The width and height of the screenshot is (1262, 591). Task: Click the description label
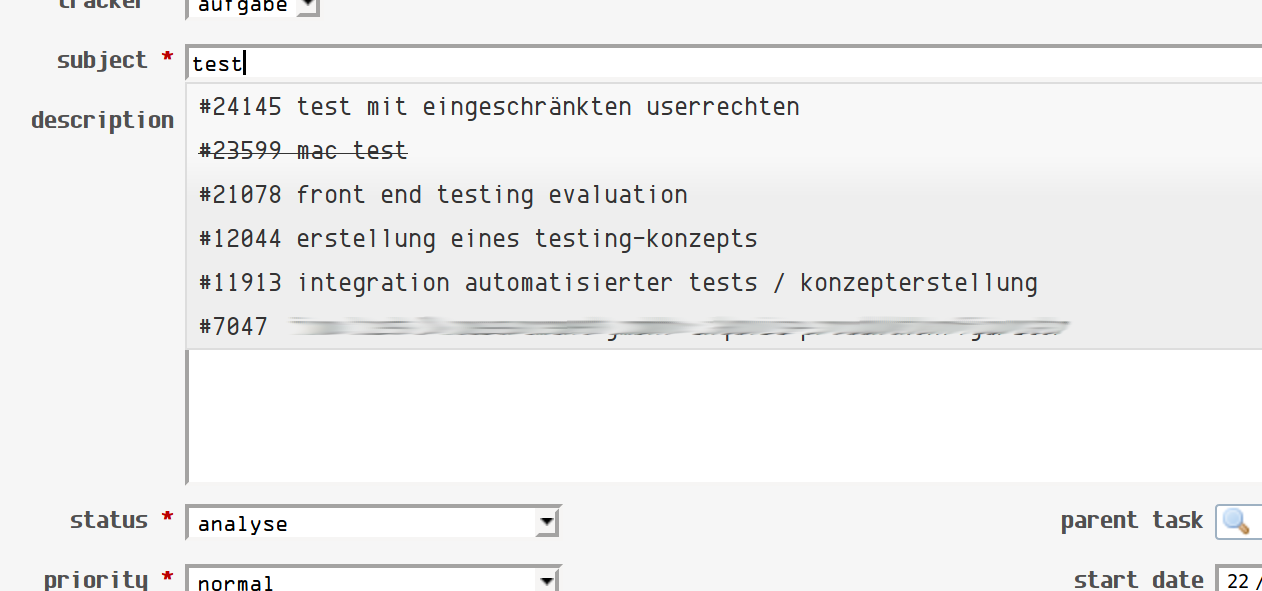pyautogui.click(x=102, y=120)
